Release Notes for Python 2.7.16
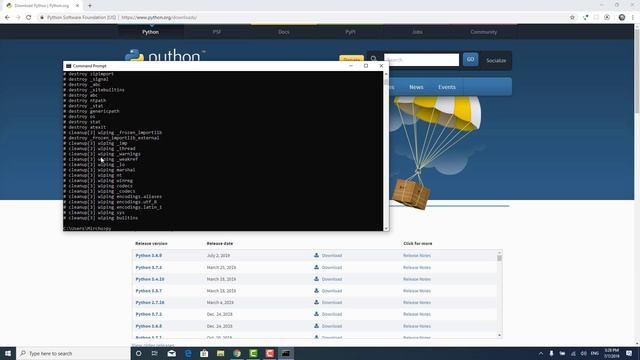The width and height of the screenshot is (640, 360). [417, 303]
